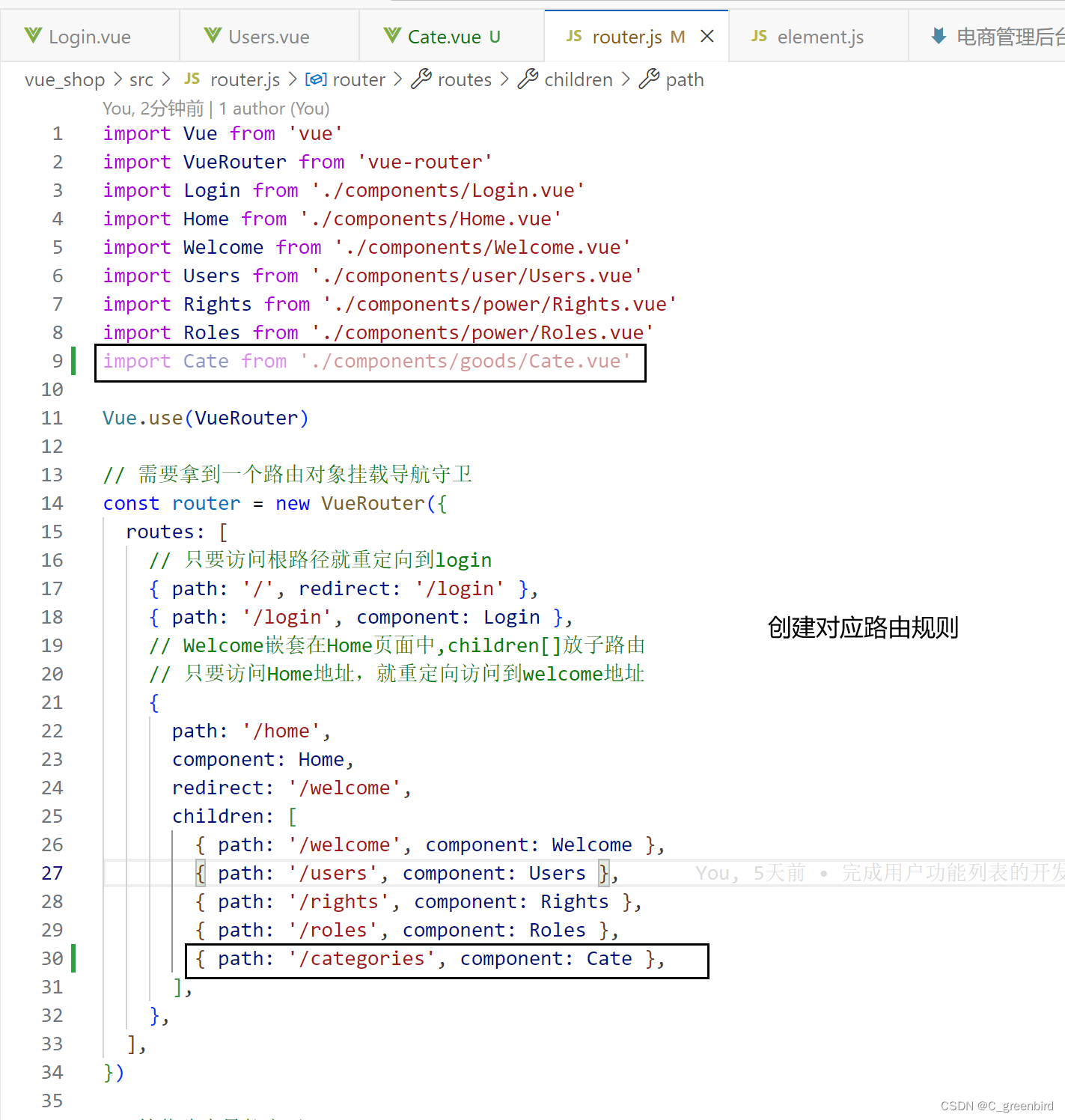Click './components/Welcome.vue' import path

click(x=483, y=247)
